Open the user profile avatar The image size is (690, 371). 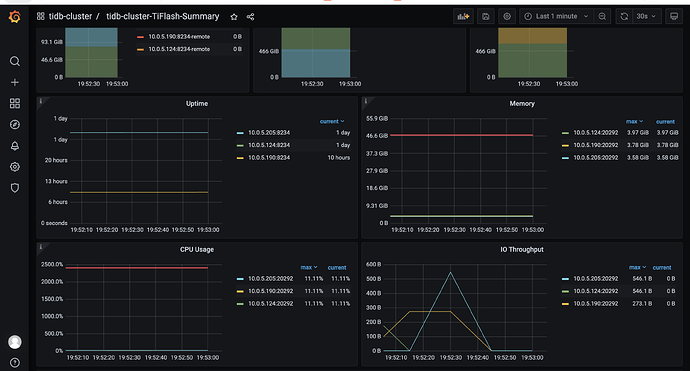[15, 342]
